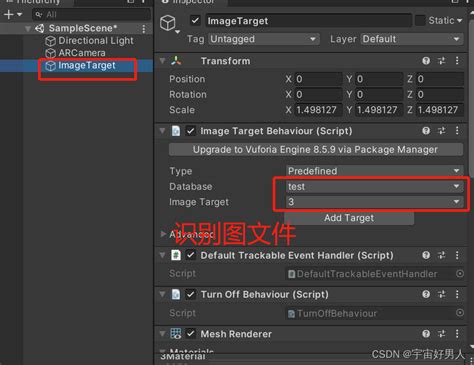Open the Layer Default dropdown
474x365 pixels.
coord(412,39)
